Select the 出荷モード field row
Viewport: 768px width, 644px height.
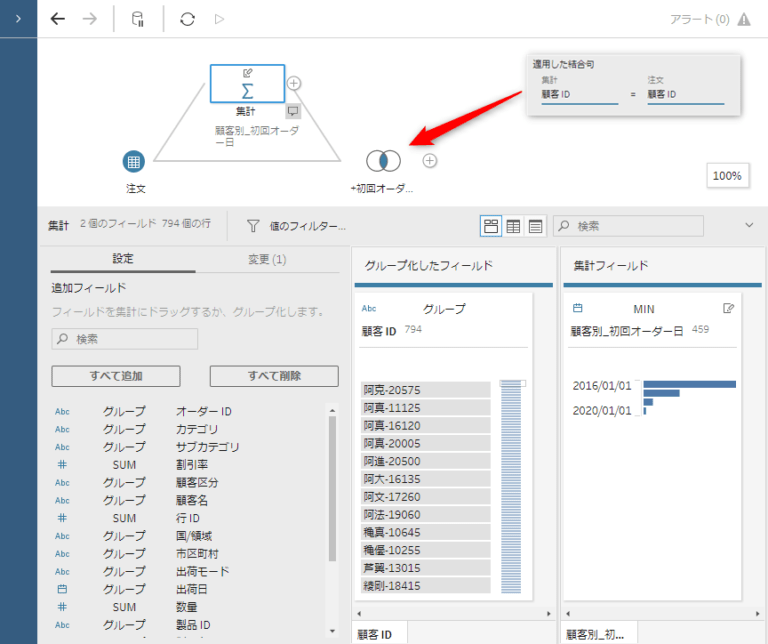(188, 572)
